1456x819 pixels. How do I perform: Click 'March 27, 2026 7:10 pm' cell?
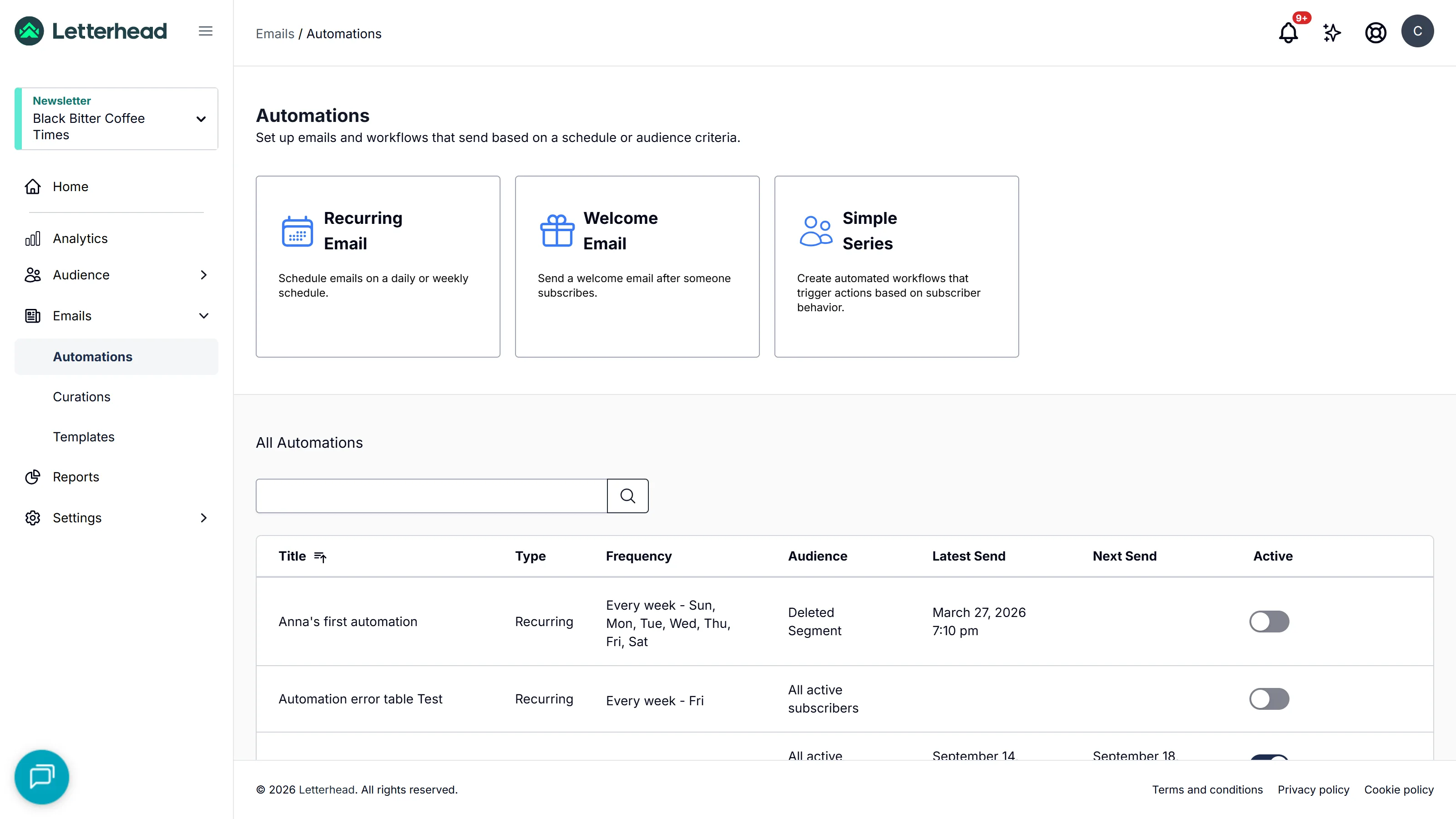click(979, 622)
